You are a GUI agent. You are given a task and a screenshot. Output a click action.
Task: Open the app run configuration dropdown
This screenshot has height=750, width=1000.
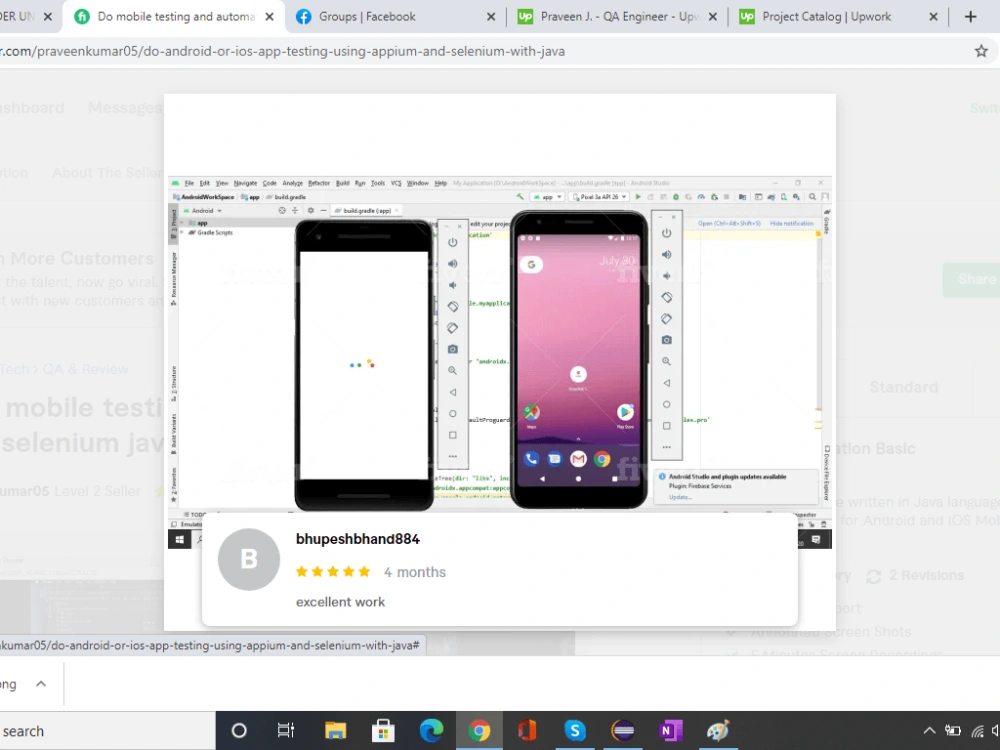click(x=548, y=197)
